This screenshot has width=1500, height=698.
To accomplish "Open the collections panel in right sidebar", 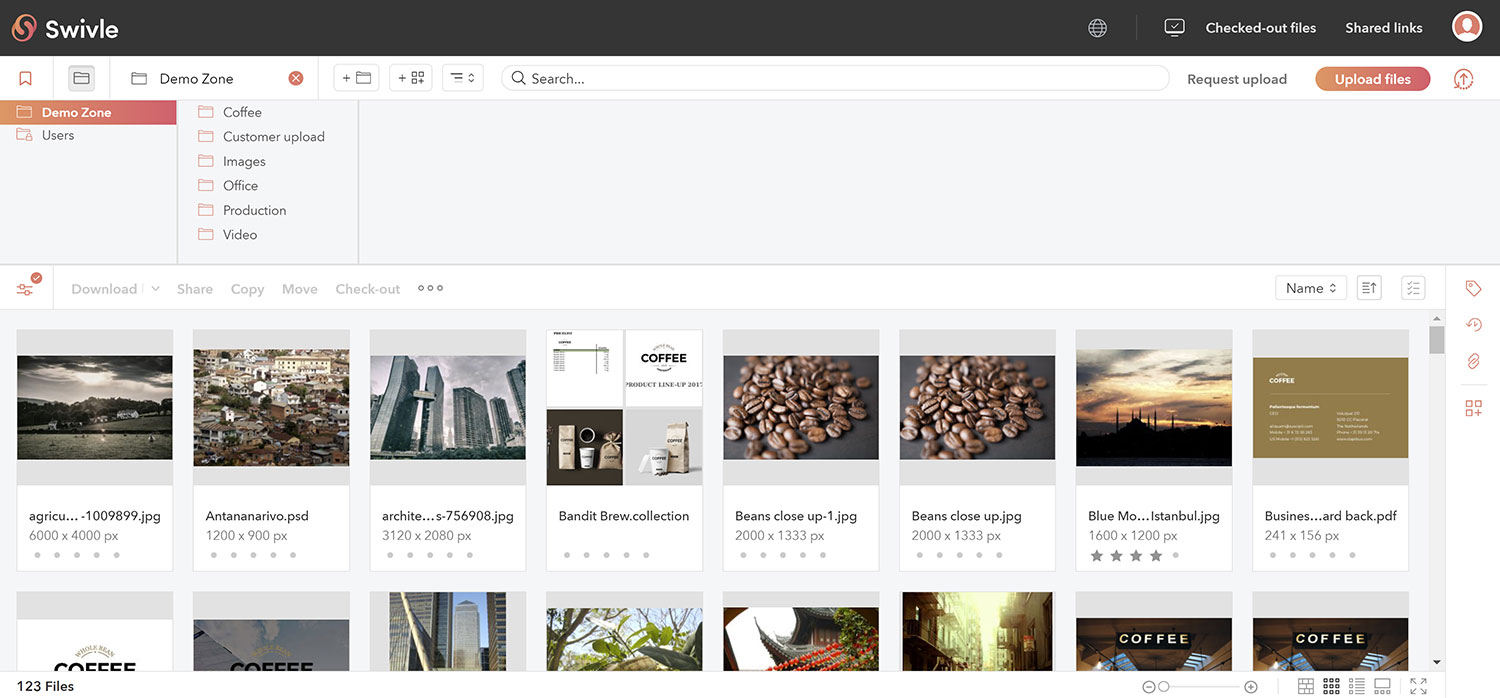I will coord(1473,408).
